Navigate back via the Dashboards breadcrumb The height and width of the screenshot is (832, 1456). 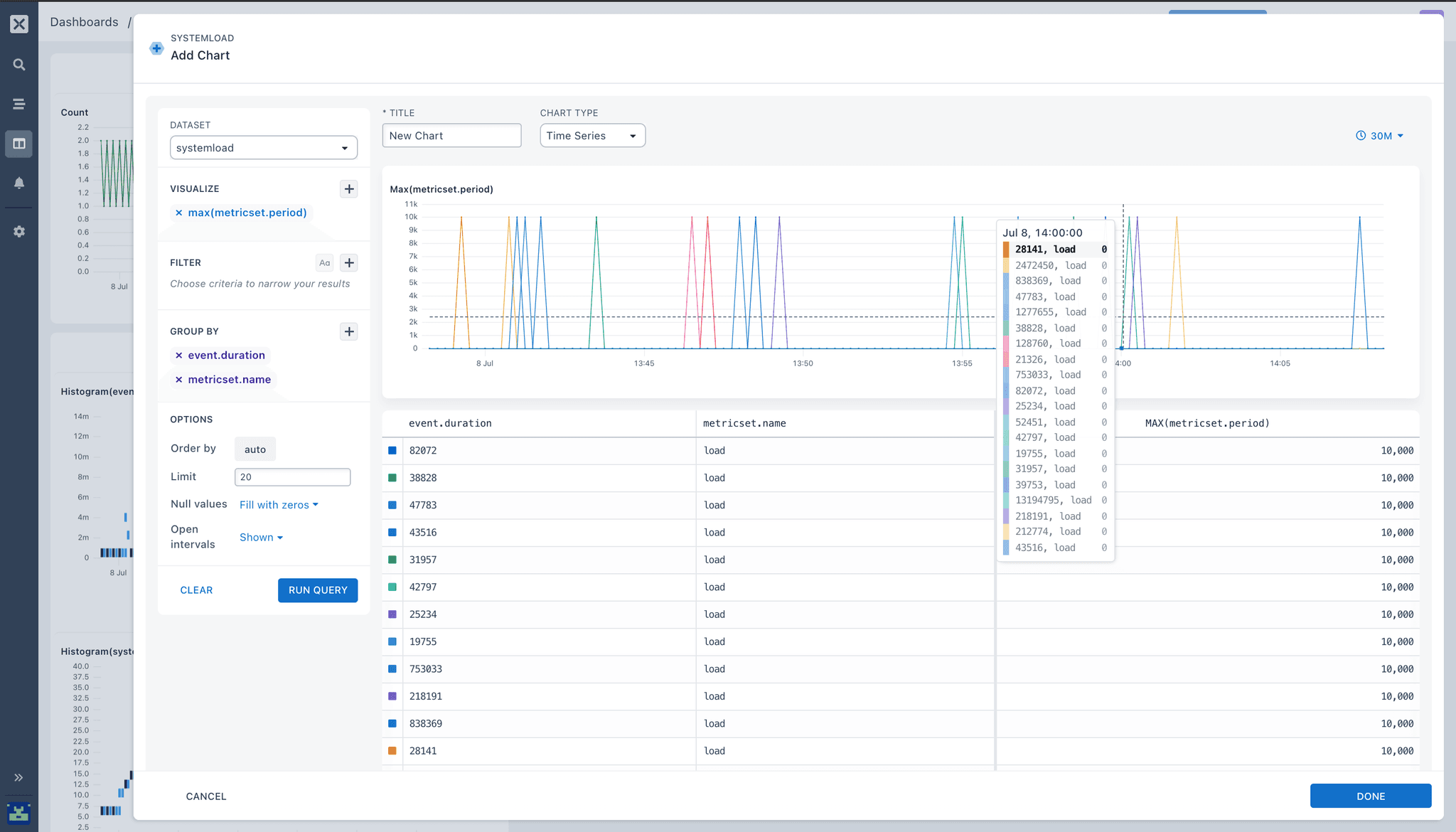click(x=84, y=22)
